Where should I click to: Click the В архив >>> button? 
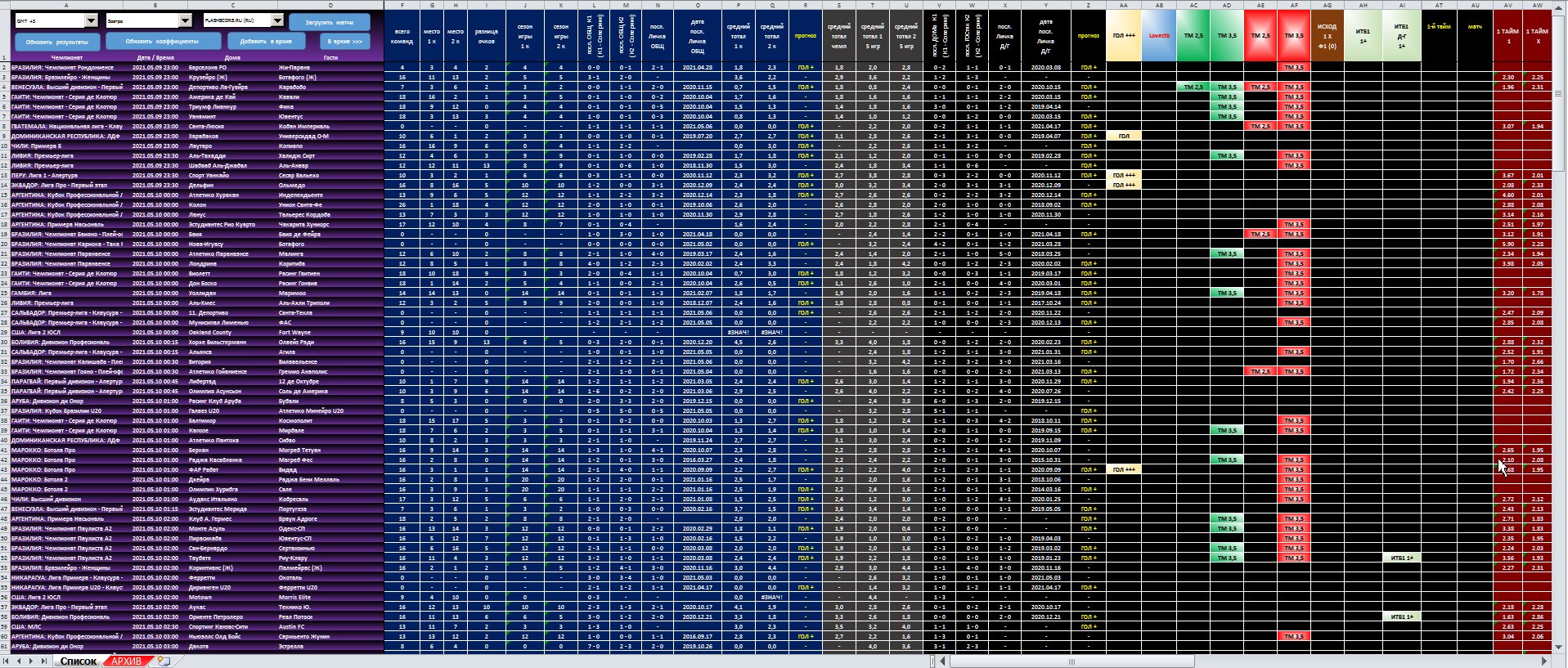pyautogui.click(x=344, y=41)
